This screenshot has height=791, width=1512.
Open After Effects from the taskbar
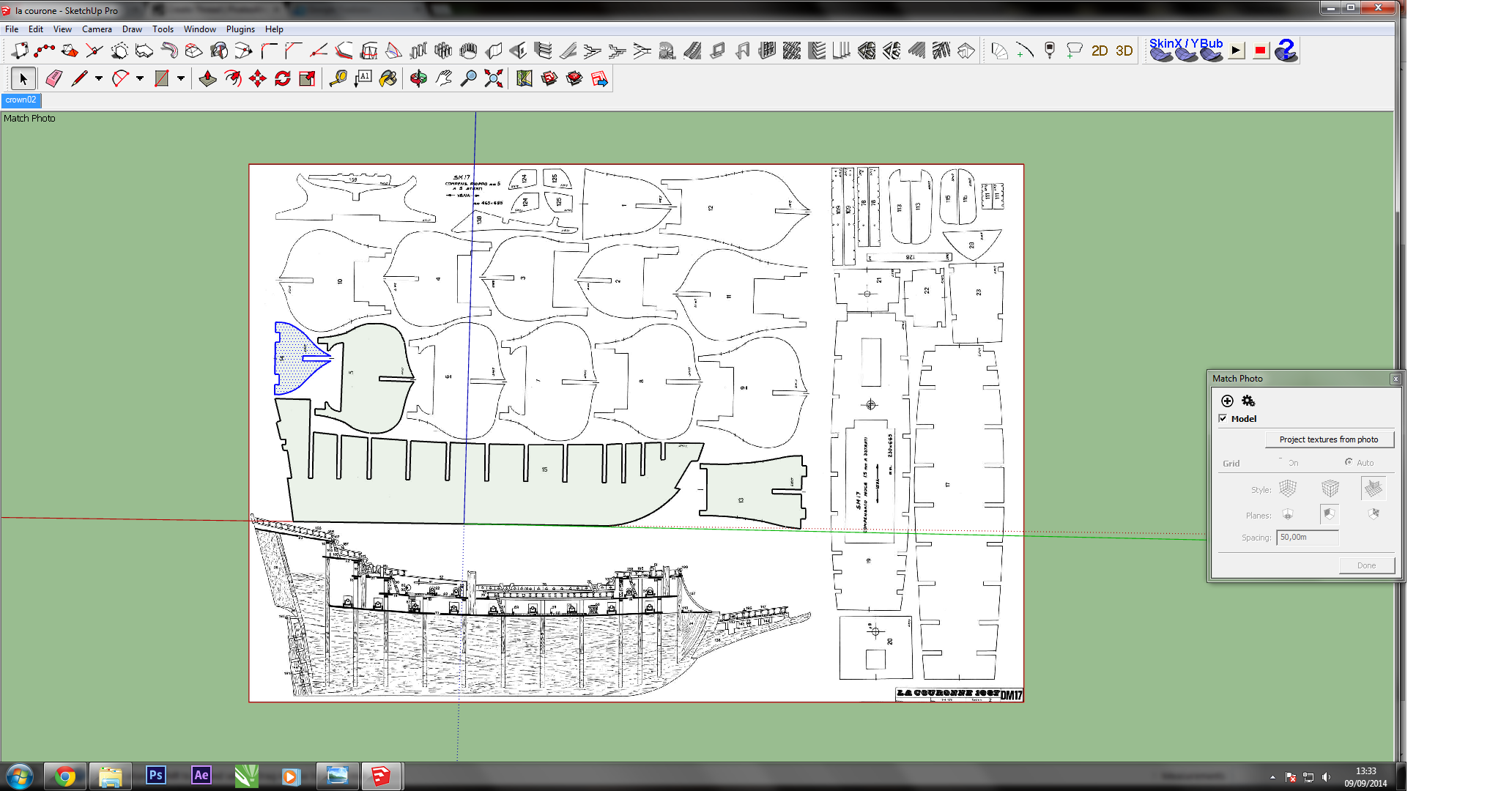point(201,776)
